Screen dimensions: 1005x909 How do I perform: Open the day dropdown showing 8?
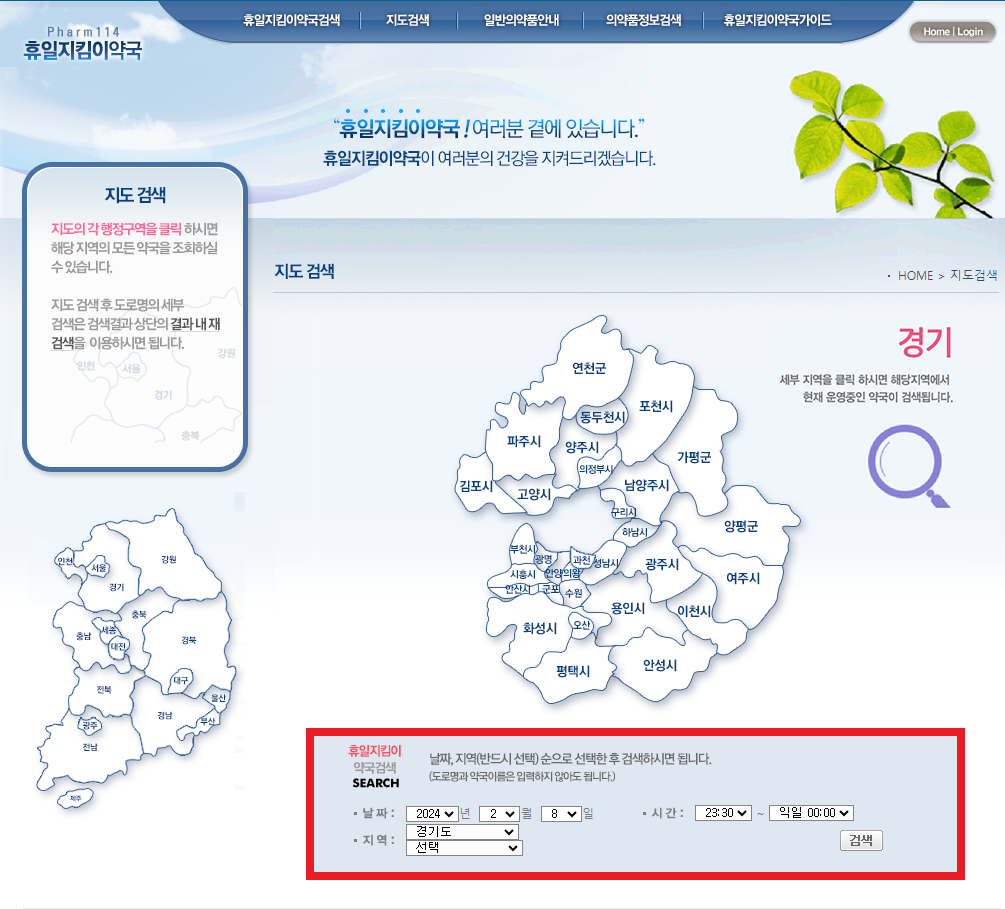point(561,813)
